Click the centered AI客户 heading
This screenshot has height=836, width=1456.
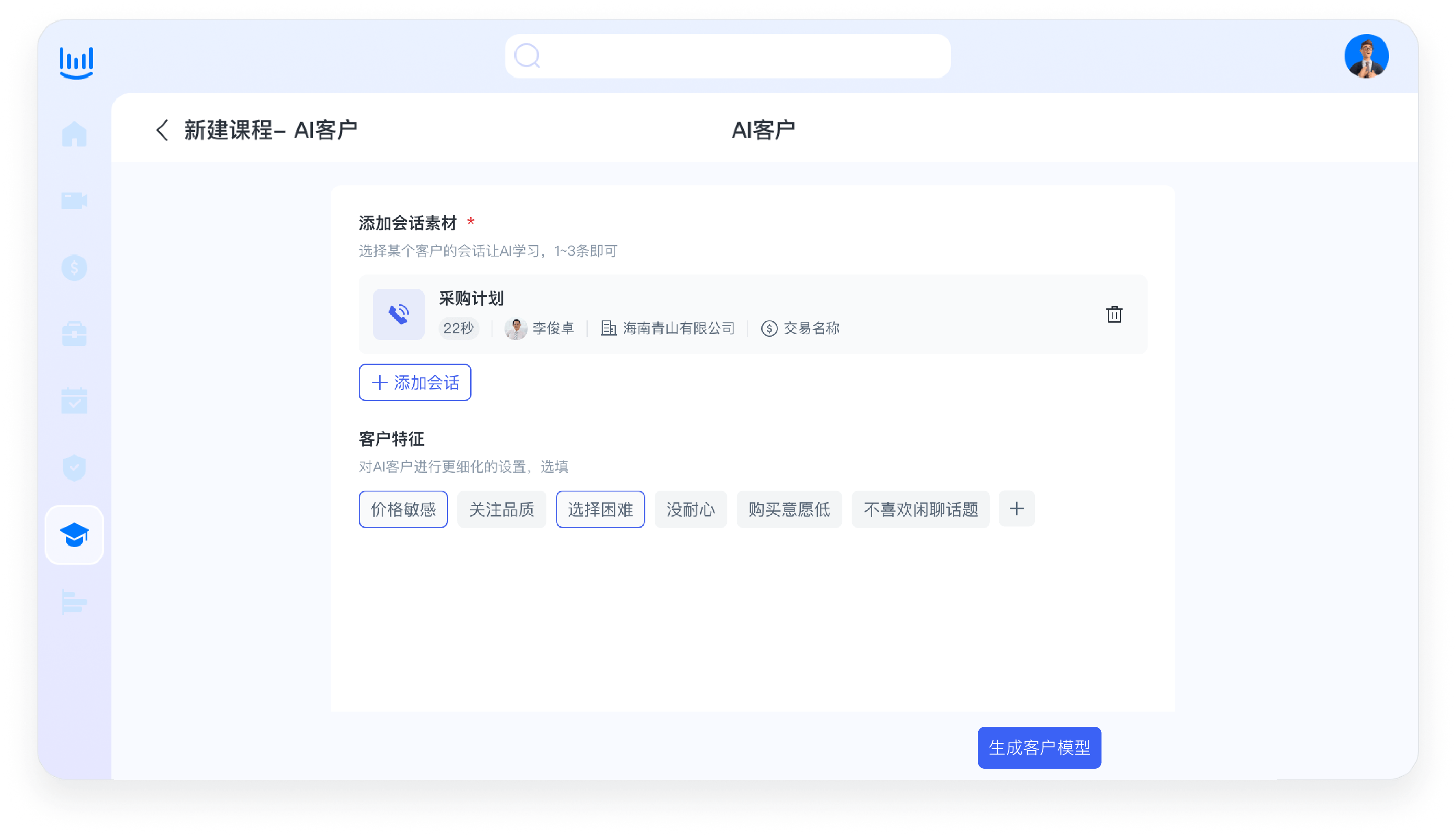[763, 130]
